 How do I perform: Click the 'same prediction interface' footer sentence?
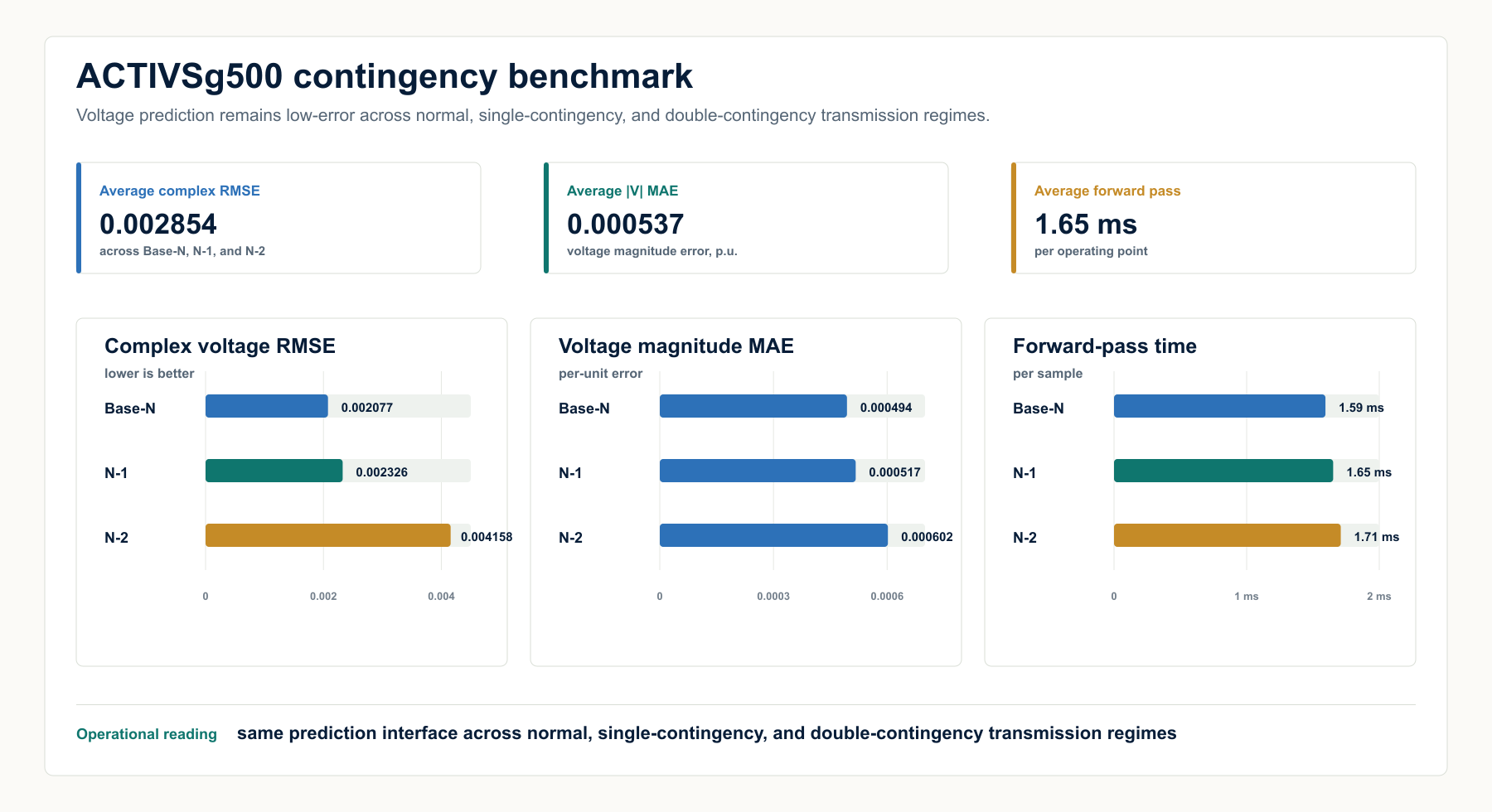pos(707,733)
